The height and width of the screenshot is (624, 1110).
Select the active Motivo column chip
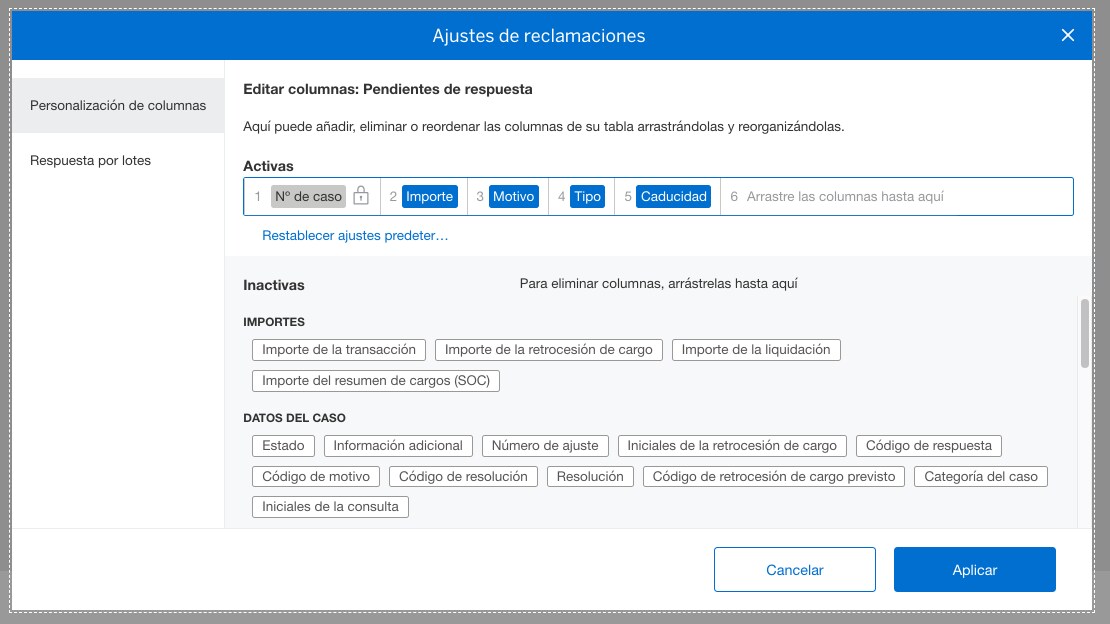point(514,196)
